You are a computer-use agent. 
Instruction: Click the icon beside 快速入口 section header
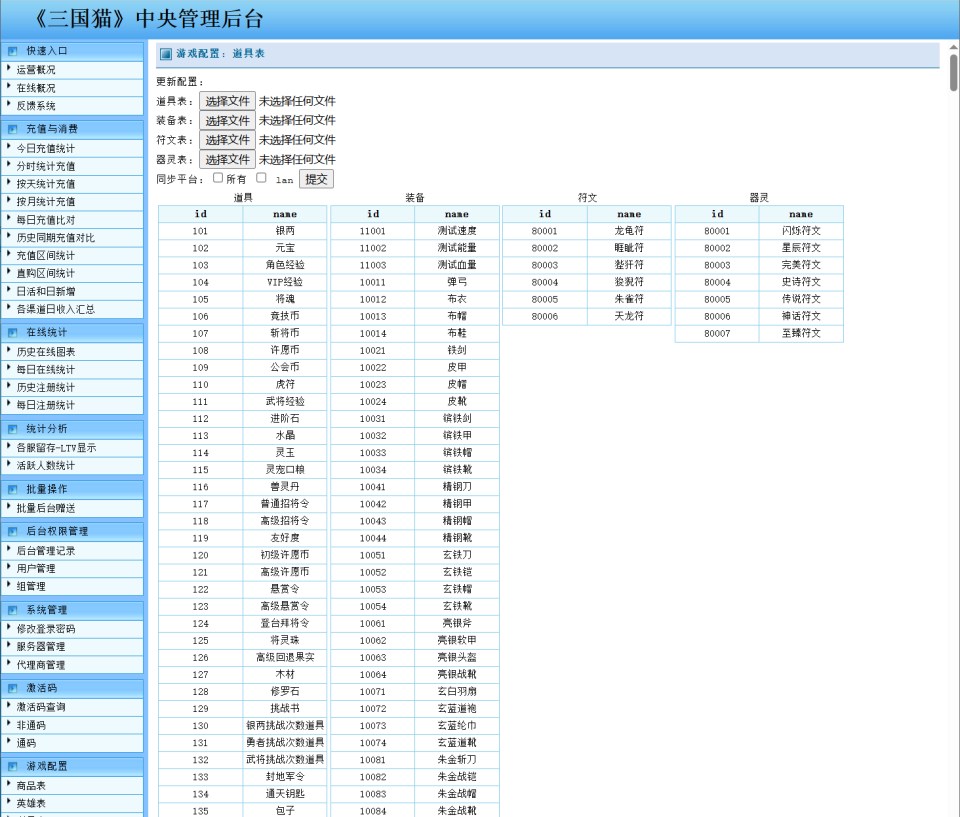tap(12, 50)
